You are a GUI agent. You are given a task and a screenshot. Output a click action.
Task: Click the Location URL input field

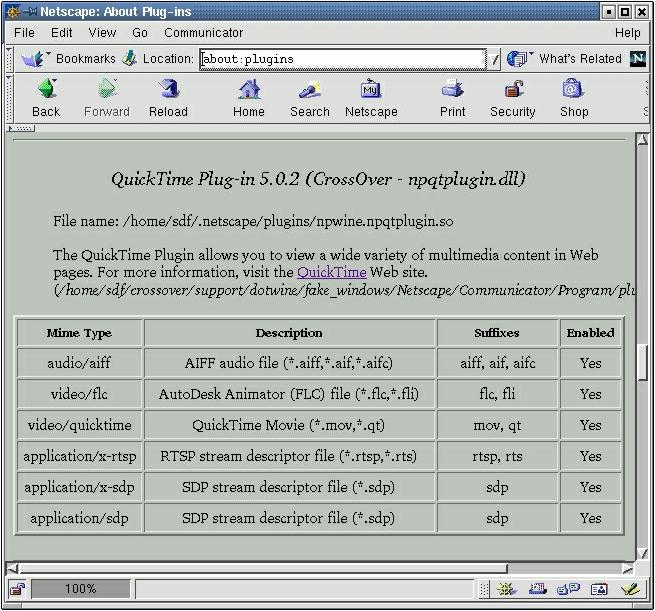[x=343, y=59]
